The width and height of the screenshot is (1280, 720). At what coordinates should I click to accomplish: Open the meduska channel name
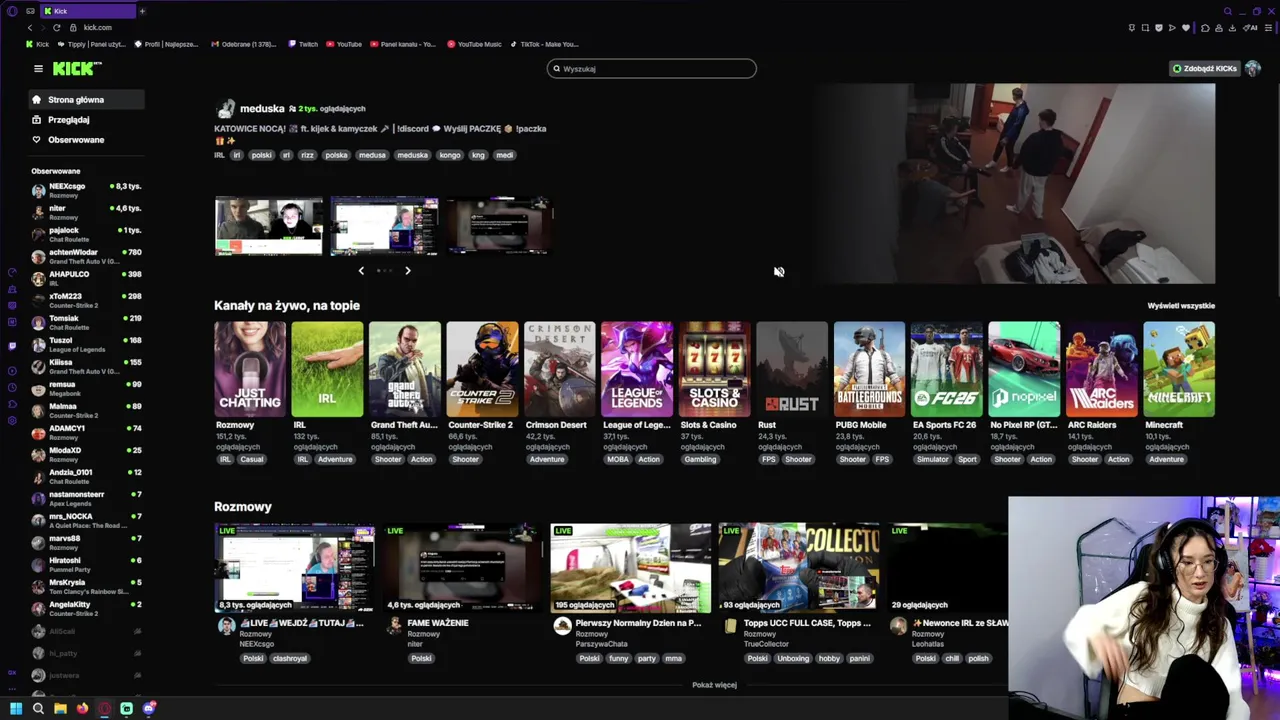262,108
